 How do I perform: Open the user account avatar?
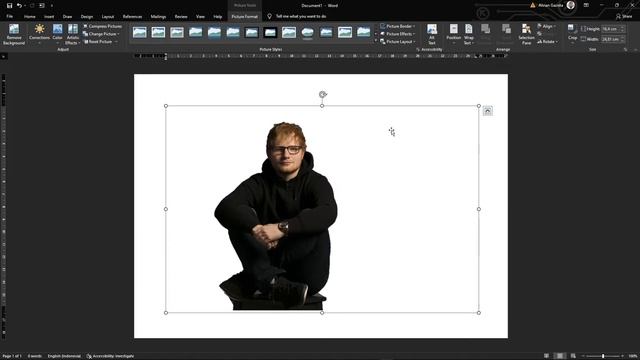tap(571, 5)
